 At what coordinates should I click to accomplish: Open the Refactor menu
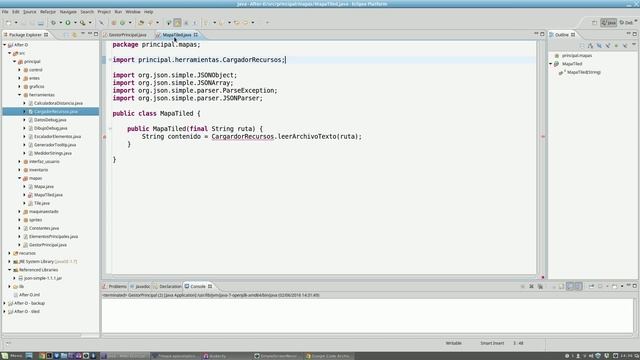pos(48,12)
